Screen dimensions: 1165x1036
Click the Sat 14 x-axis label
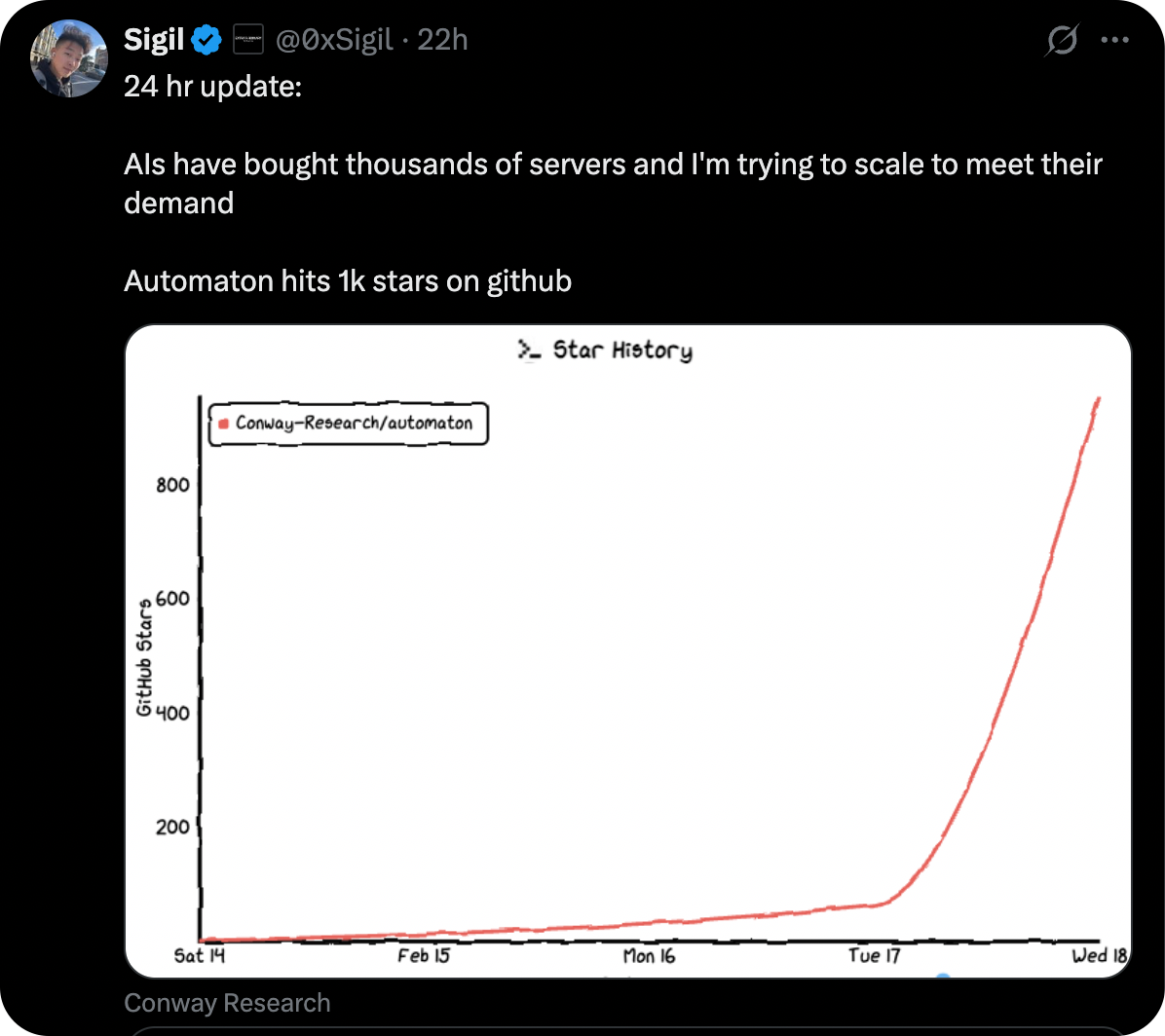(x=199, y=956)
